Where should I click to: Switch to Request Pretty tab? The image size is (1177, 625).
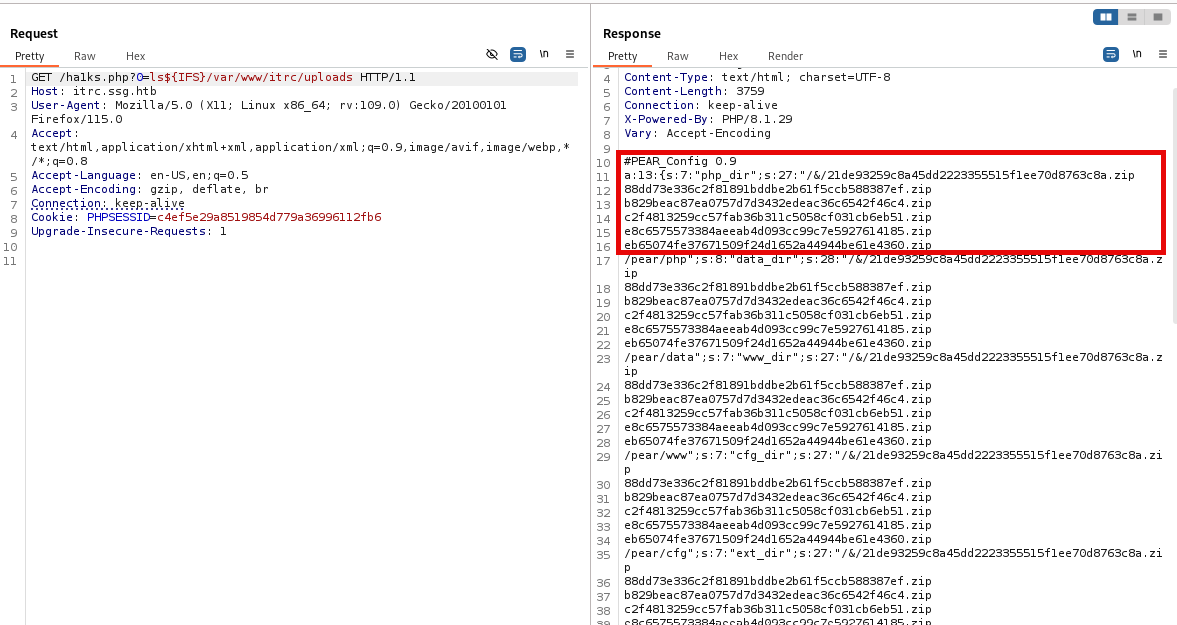(29, 56)
